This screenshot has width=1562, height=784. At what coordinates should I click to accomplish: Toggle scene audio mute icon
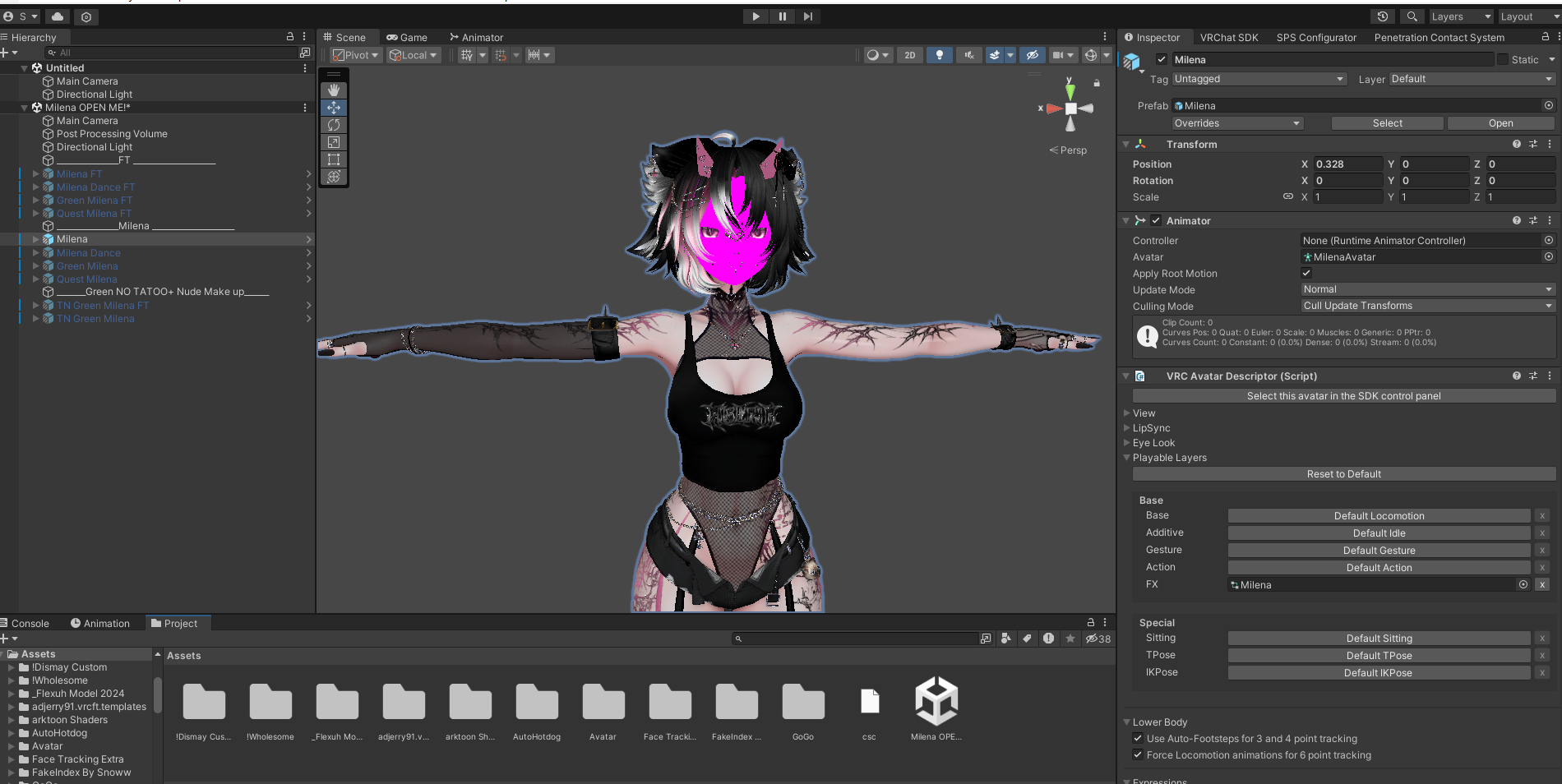[x=969, y=55]
